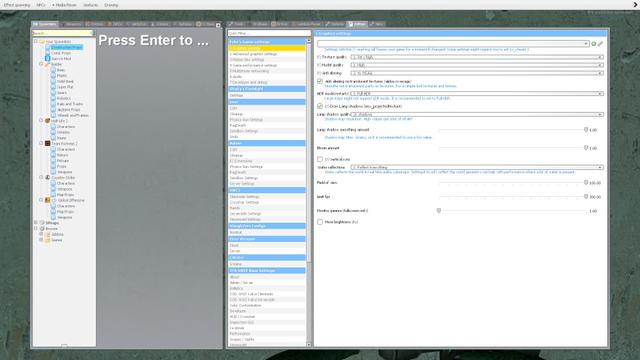Screen dimensions: 640x360
Task: Collapse the Builder tree node
Action: (41, 64)
